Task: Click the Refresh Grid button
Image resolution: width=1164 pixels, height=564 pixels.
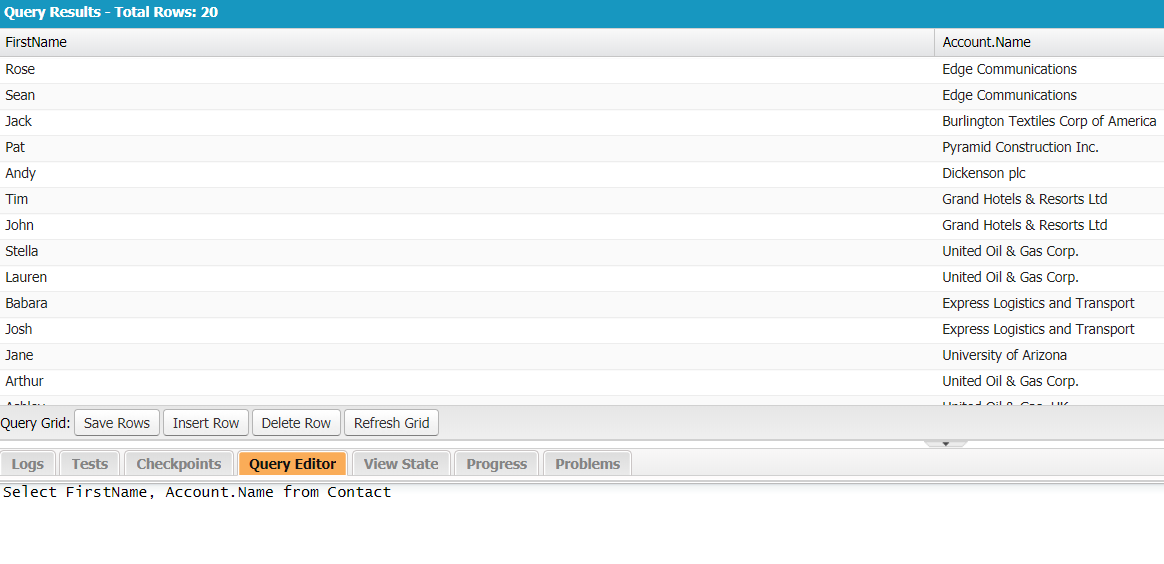Action: pyautogui.click(x=391, y=423)
